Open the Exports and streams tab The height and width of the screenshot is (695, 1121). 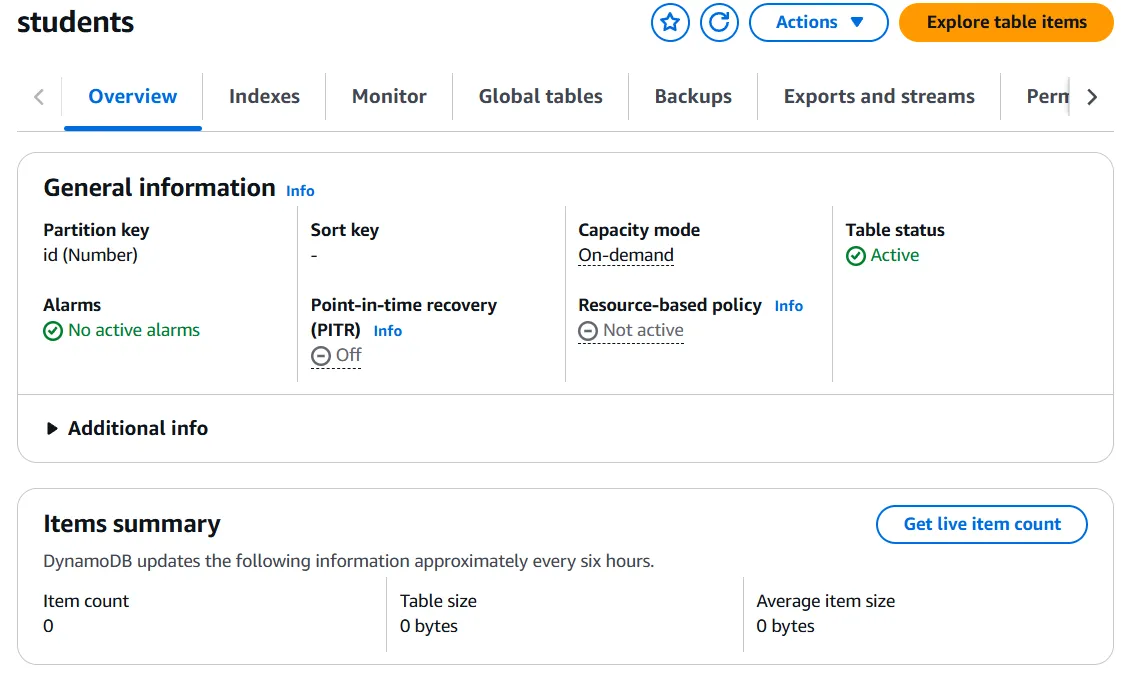tap(879, 96)
